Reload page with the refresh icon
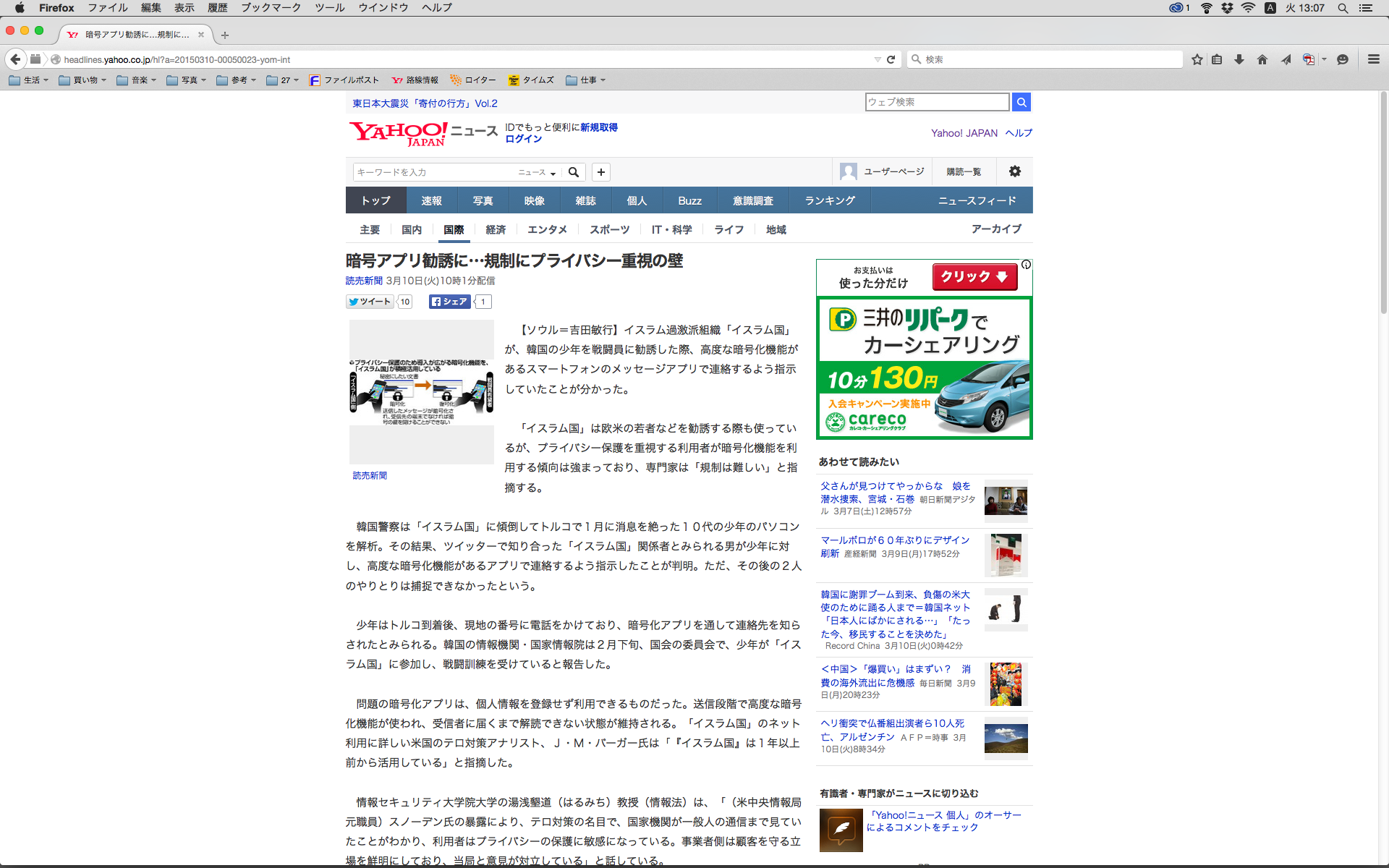The width and height of the screenshot is (1389, 868). tap(891, 59)
